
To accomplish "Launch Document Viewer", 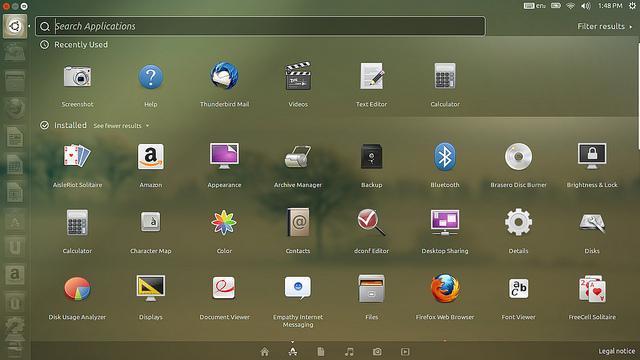I will coord(224,288).
